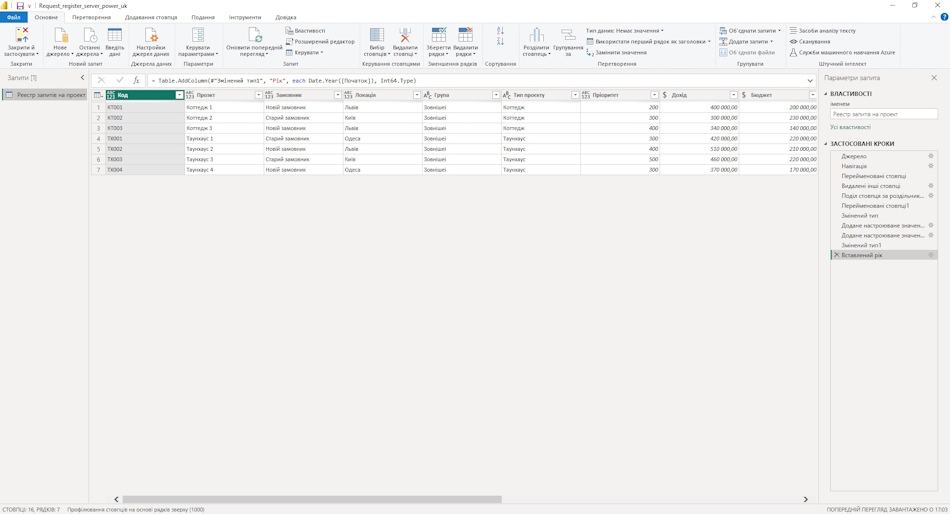Viewport: 950px width, 514px height.
Task: Open the Дохід column filter dropdown
Action: click(733, 95)
